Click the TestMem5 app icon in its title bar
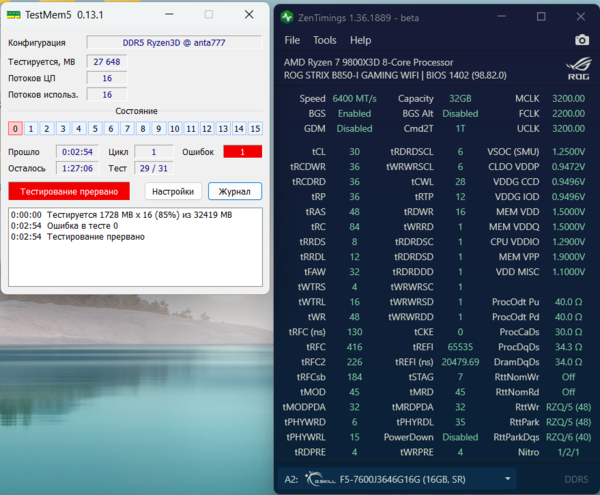Image resolution: width=600 pixels, height=495 pixels. pyautogui.click(x=14, y=15)
